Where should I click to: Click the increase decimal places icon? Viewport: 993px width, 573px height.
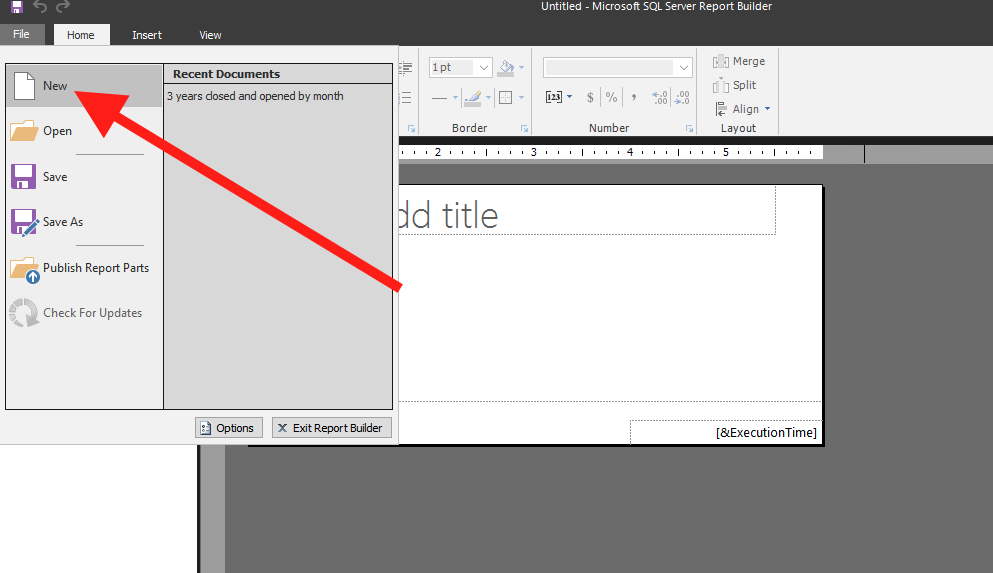660,97
